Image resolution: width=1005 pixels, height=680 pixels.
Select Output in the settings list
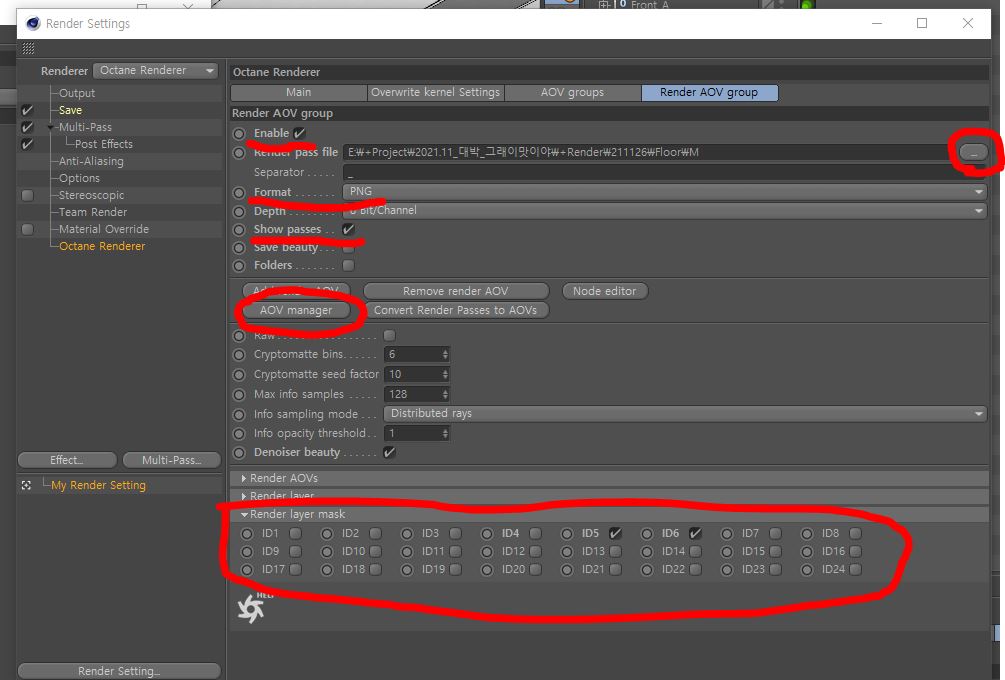77,93
